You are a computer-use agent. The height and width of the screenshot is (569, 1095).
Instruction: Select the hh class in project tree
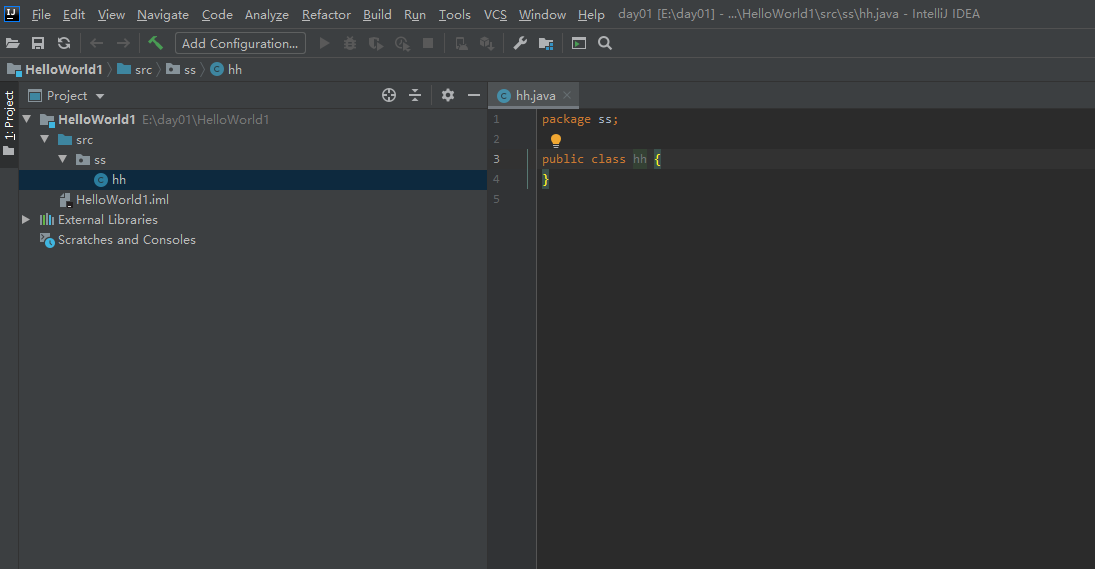tap(253, 179)
